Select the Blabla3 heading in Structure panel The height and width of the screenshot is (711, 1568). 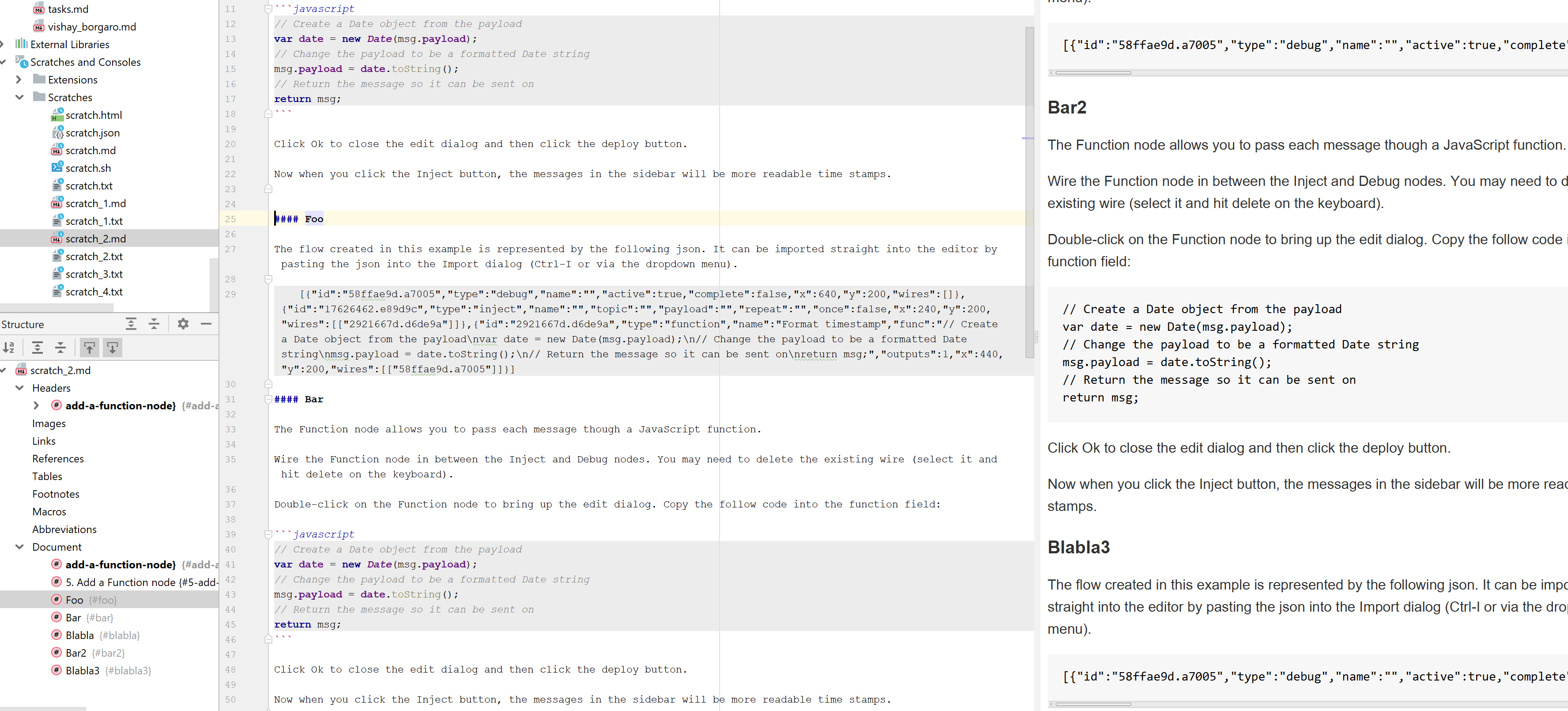pyautogui.click(x=83, y=670)
